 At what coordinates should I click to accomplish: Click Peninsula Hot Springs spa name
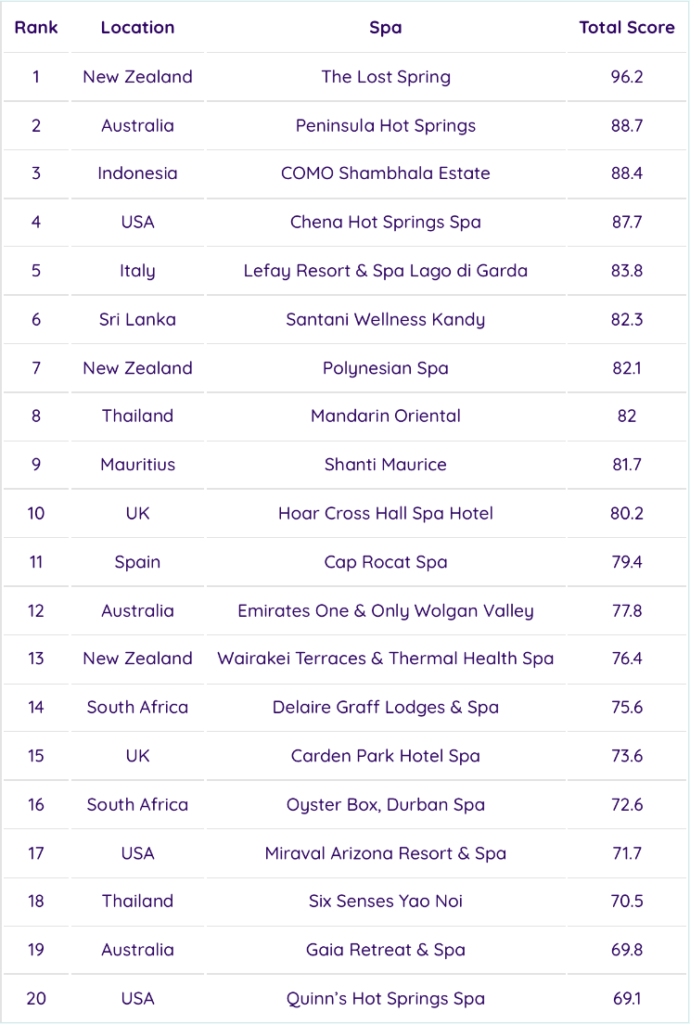coord(385,125)
